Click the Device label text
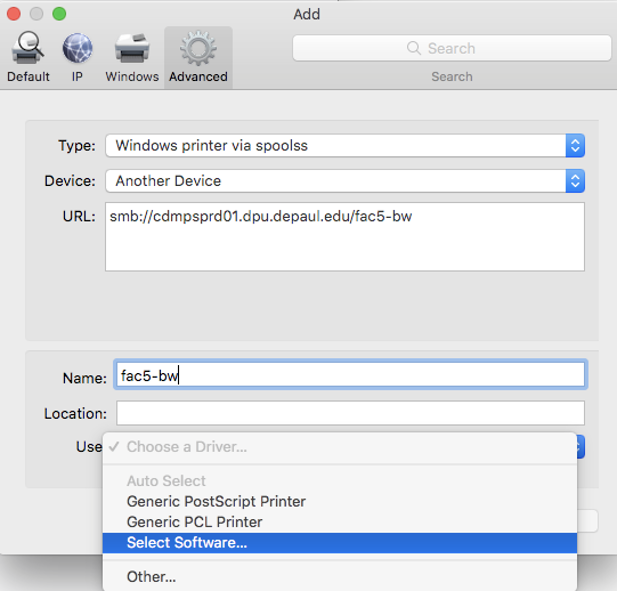The image size is (618, 592). [x=70, y=181]
